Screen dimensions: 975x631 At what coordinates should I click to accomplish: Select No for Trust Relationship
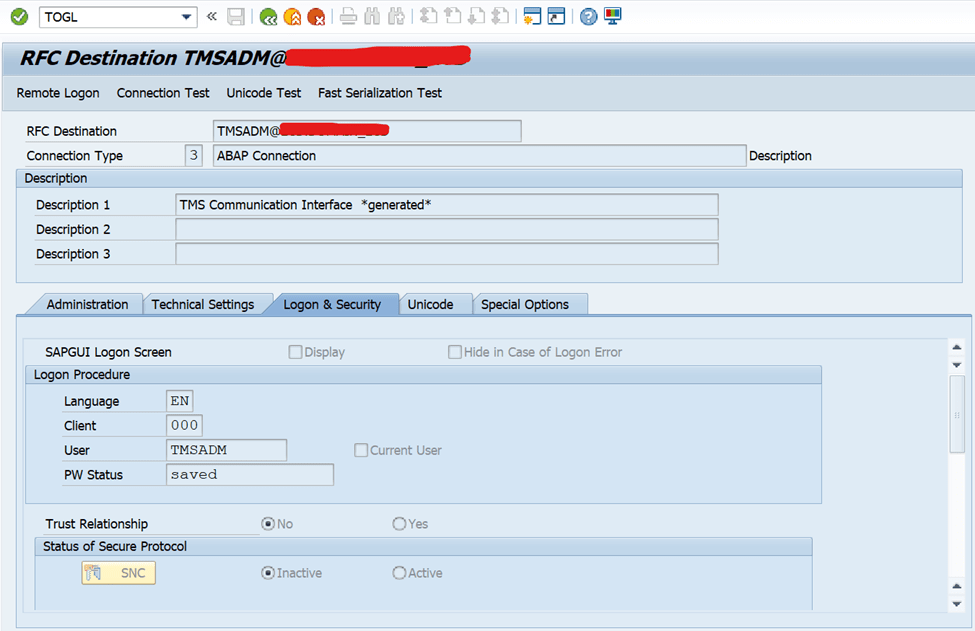point(268,524)
